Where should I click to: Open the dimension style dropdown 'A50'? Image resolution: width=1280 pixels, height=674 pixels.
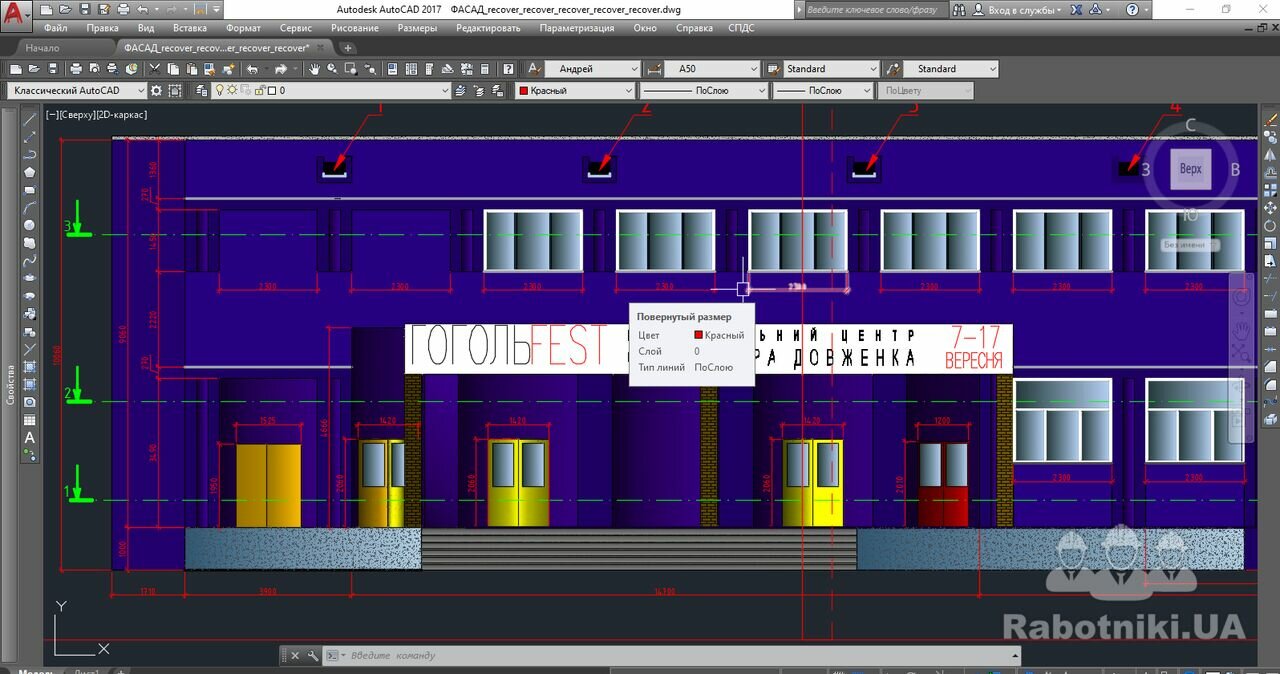pos(711,69)
